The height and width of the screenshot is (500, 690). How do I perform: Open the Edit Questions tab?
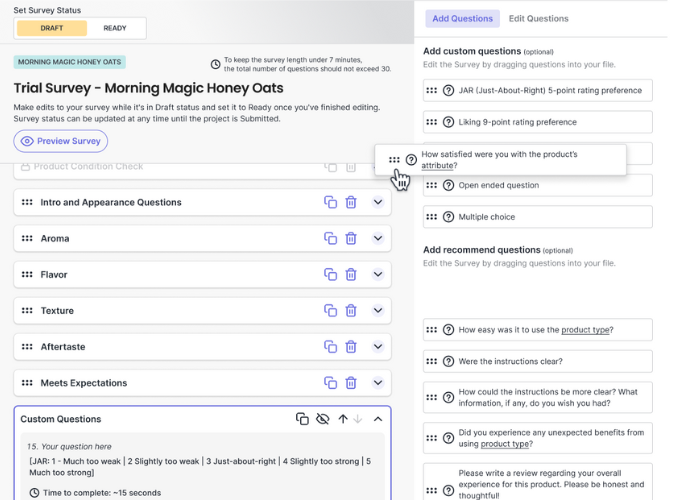[539, 18]
